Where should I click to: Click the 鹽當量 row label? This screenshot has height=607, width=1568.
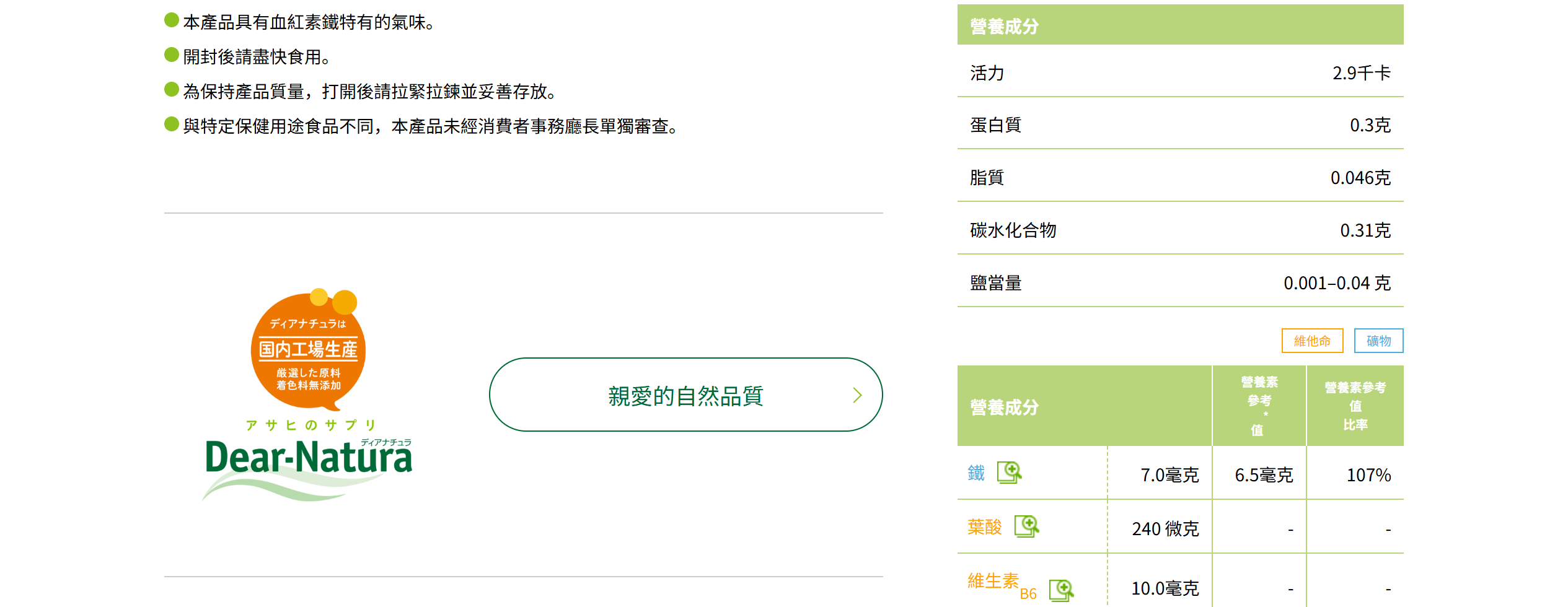(x=995, y=283)
